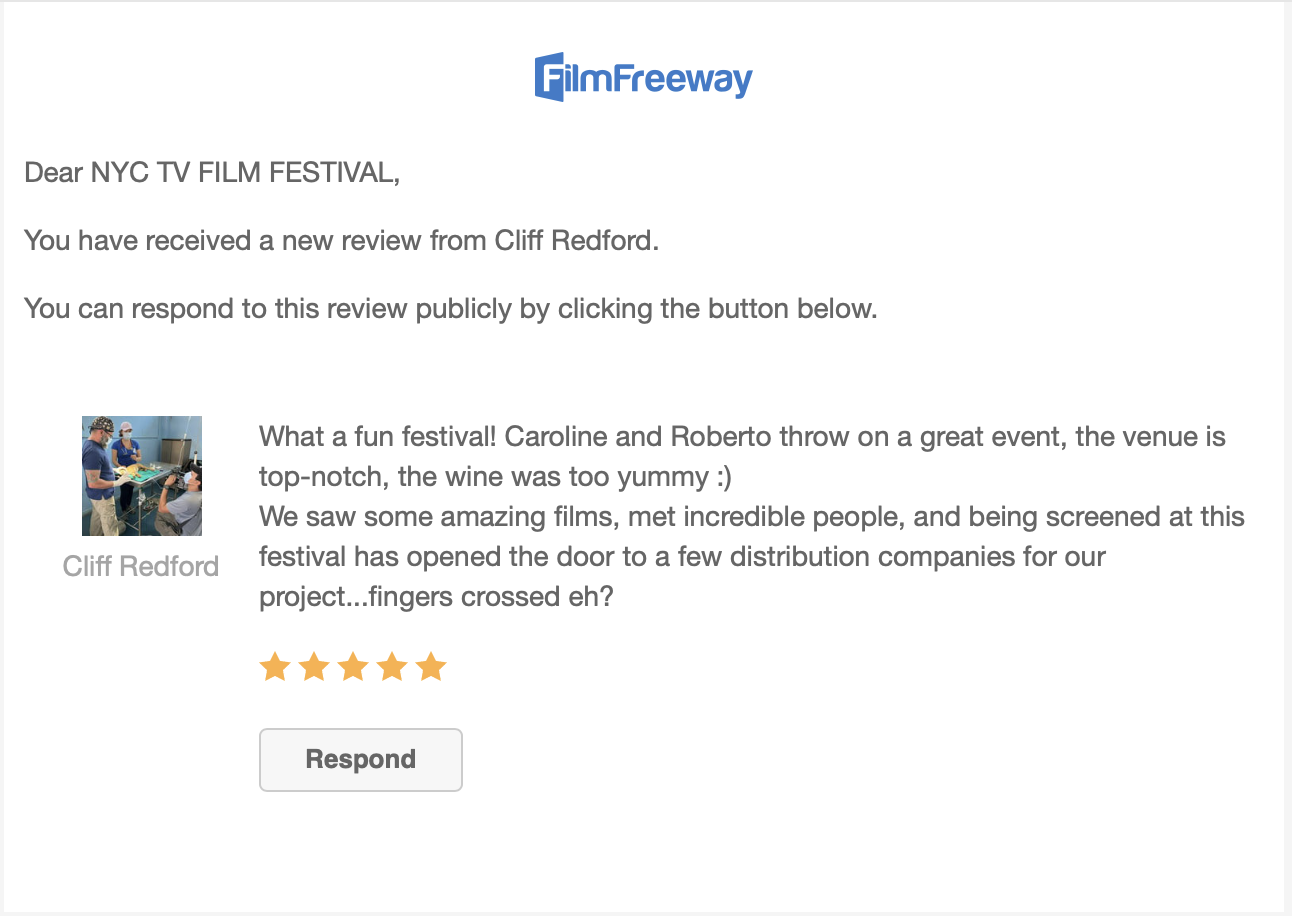Click Cliff Redford's name under the avatar
Image resolution: width=1292 pixels, height=916 pixels.
pos(141,566)
